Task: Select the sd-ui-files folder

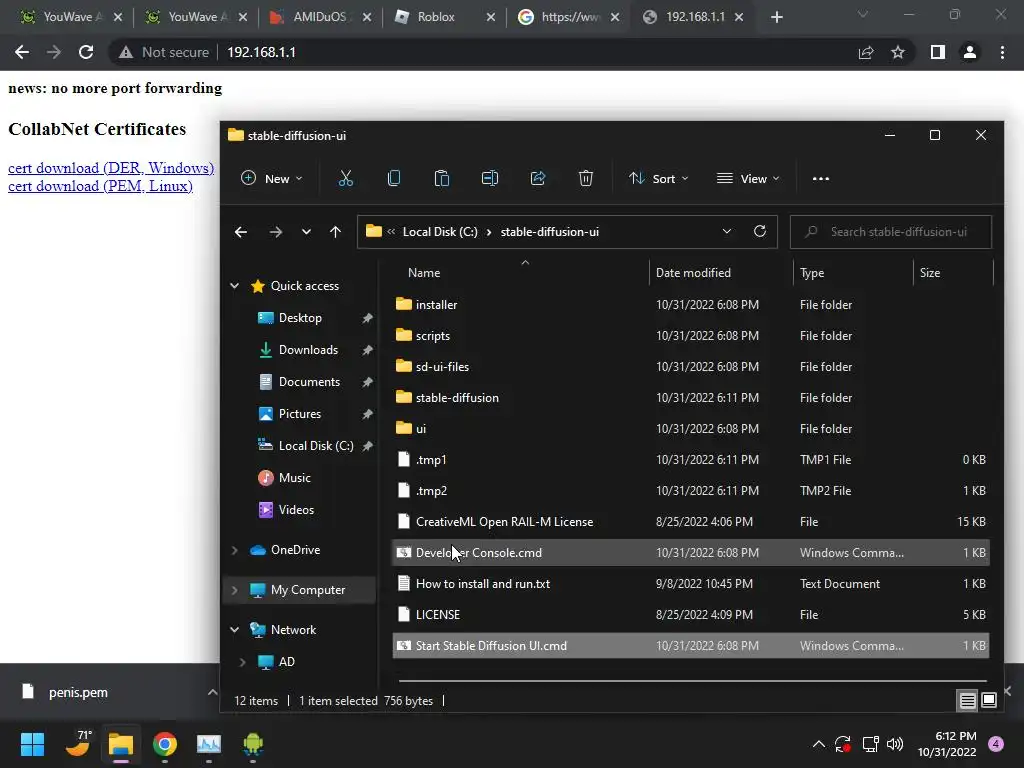Action: (x=442, y=367)
